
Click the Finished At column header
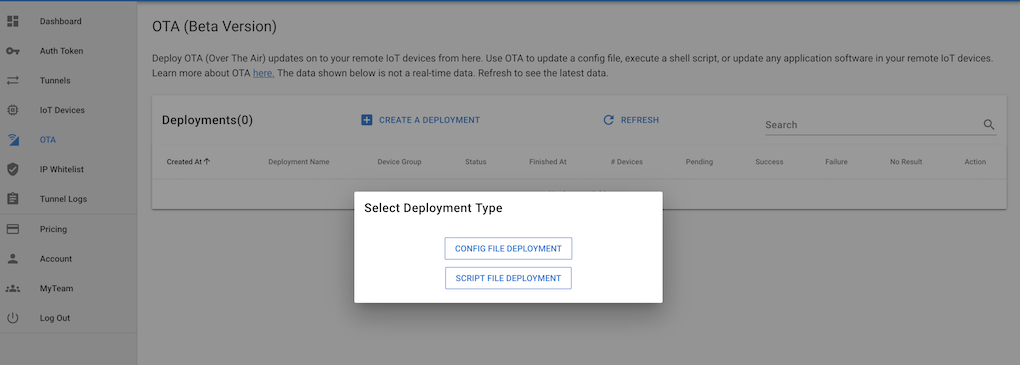[x=548, y=161]
